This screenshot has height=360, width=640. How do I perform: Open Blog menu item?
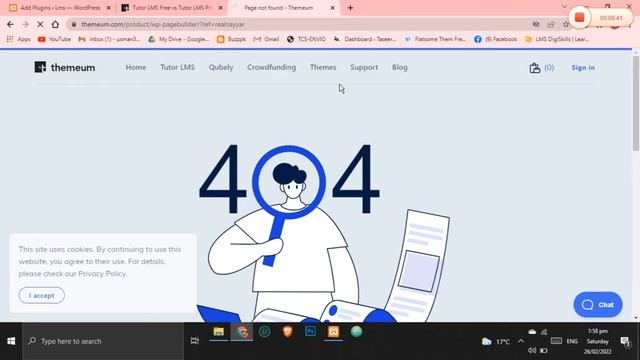tap(400, 67)
